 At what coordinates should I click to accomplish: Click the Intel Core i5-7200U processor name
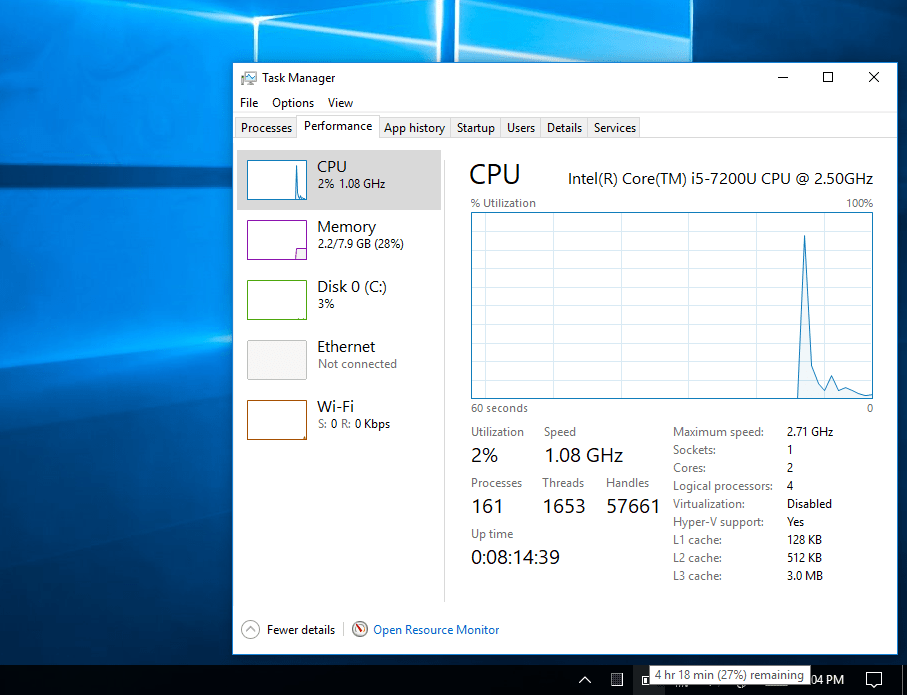click(720, 179)
